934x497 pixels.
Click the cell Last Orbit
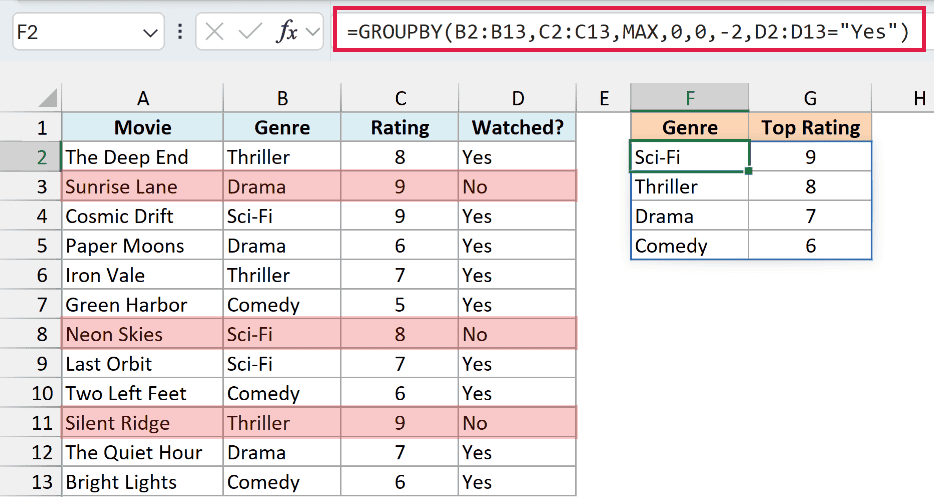(x=142, y=364)
